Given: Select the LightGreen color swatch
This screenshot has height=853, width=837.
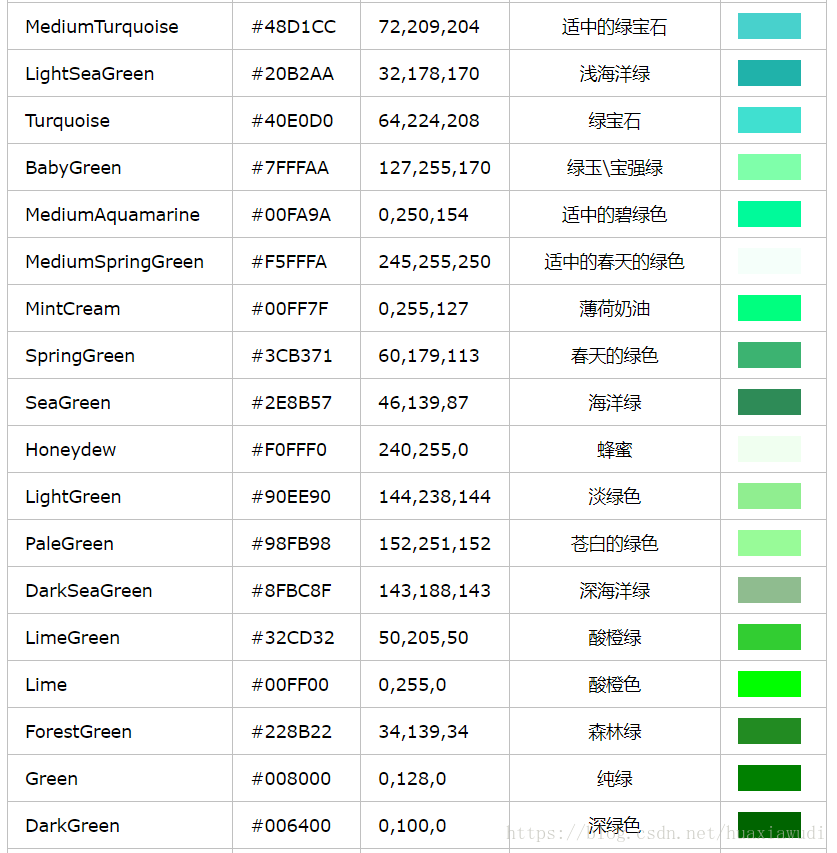Looking at the screenshot, I should coord(769,496).
